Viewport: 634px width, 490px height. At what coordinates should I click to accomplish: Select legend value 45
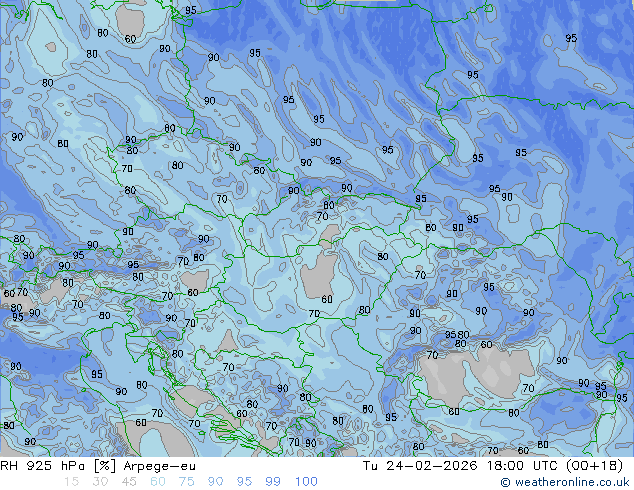[x=129, y=482]
